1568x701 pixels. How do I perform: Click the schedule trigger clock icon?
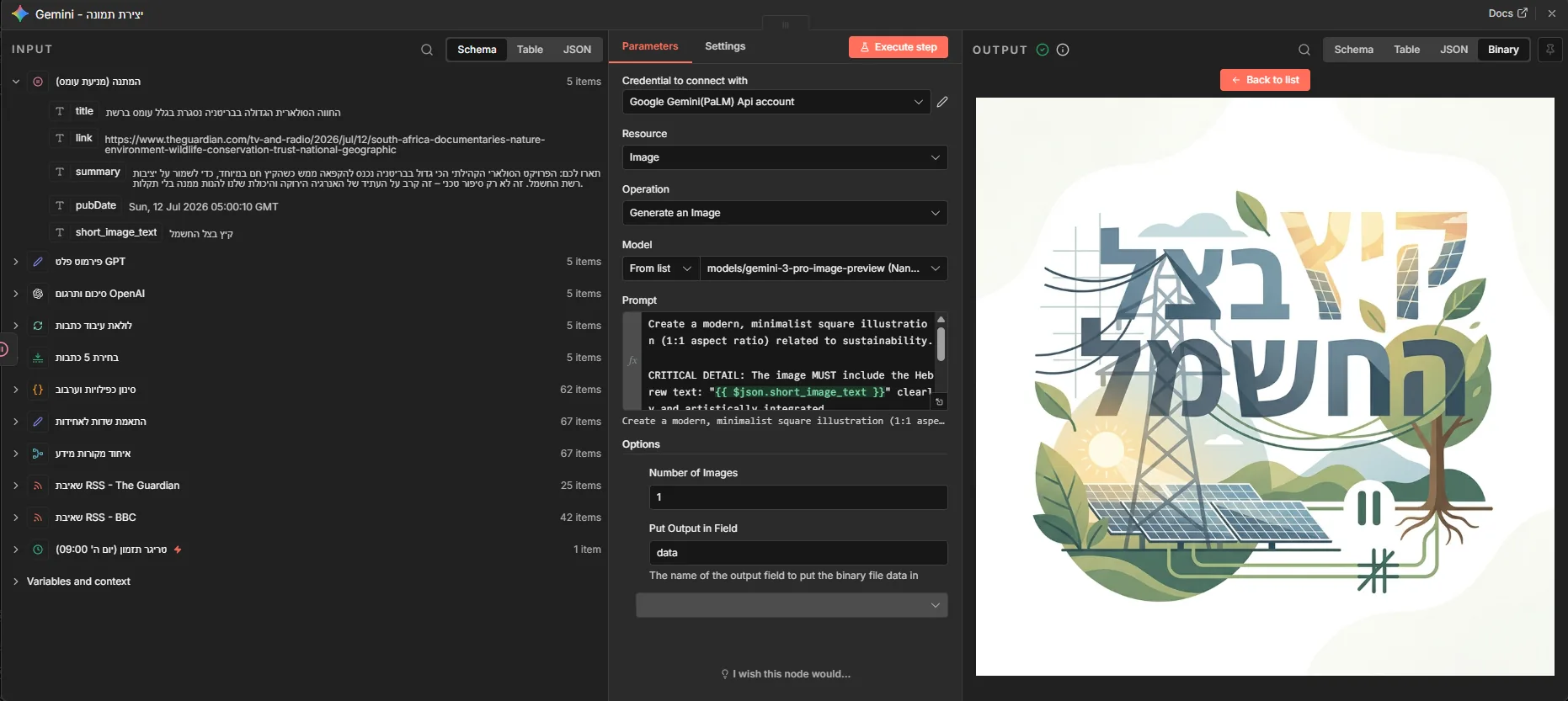coord(38,550)
